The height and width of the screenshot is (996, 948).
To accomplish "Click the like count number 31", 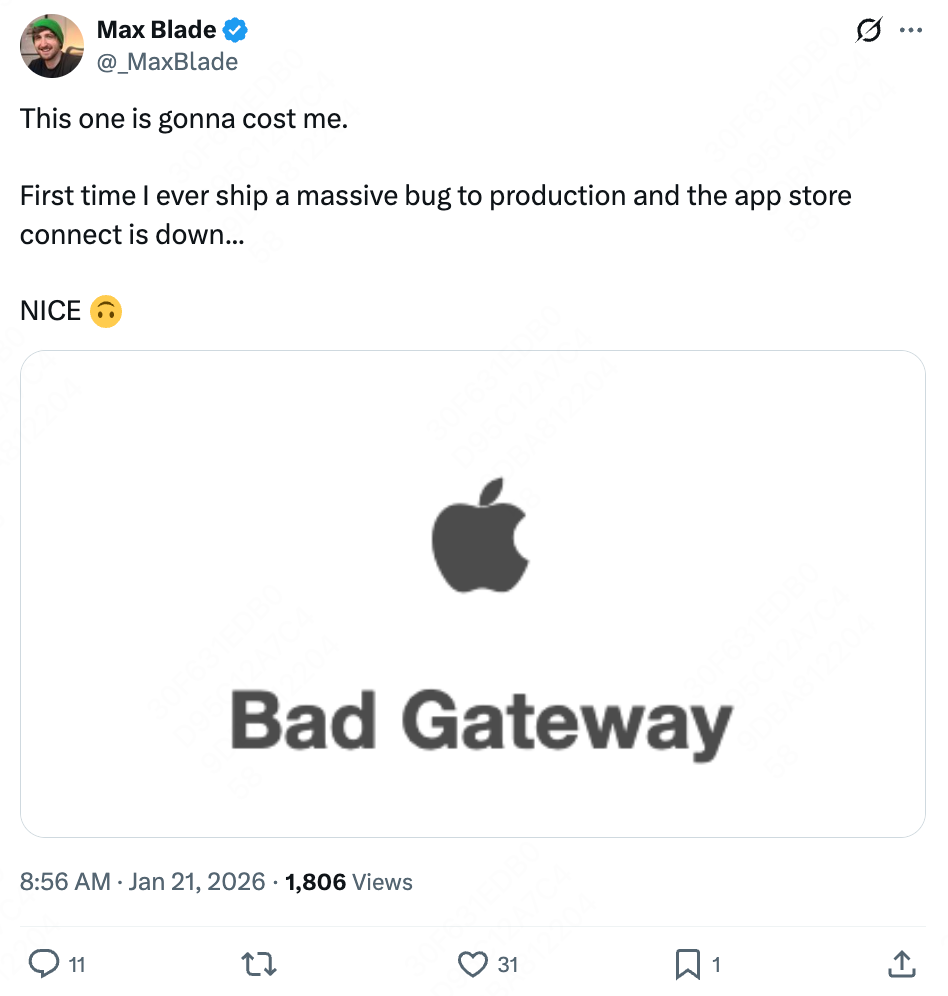I will pyautogui.click(x=508, y=965).
